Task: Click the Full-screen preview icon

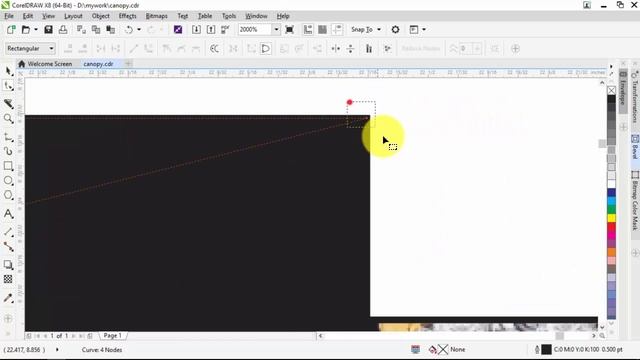Action: 289,29
